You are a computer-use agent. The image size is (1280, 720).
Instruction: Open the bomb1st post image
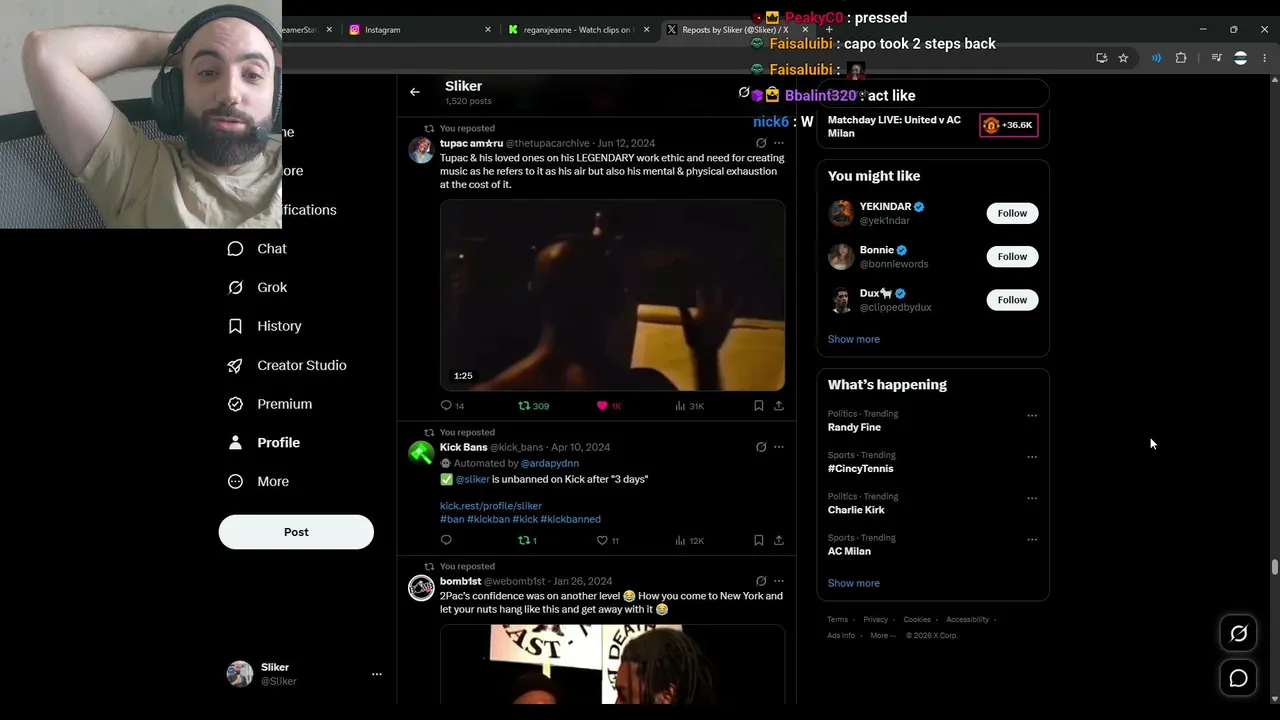pyautogui.click(x=612, y=664)
